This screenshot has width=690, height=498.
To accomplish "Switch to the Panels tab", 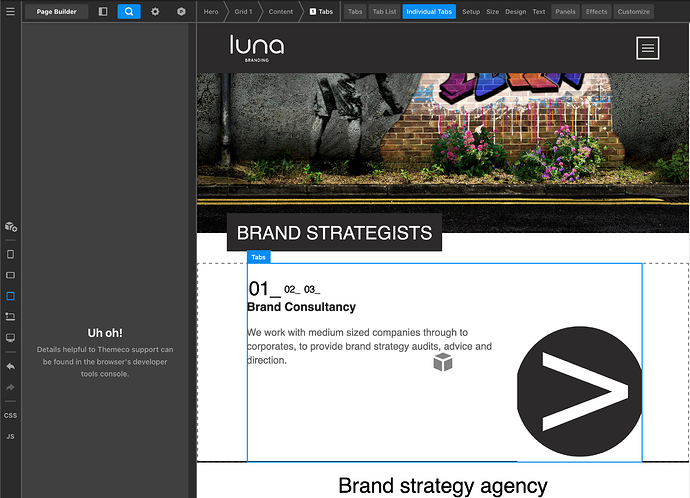I will (x=565, y=12).
